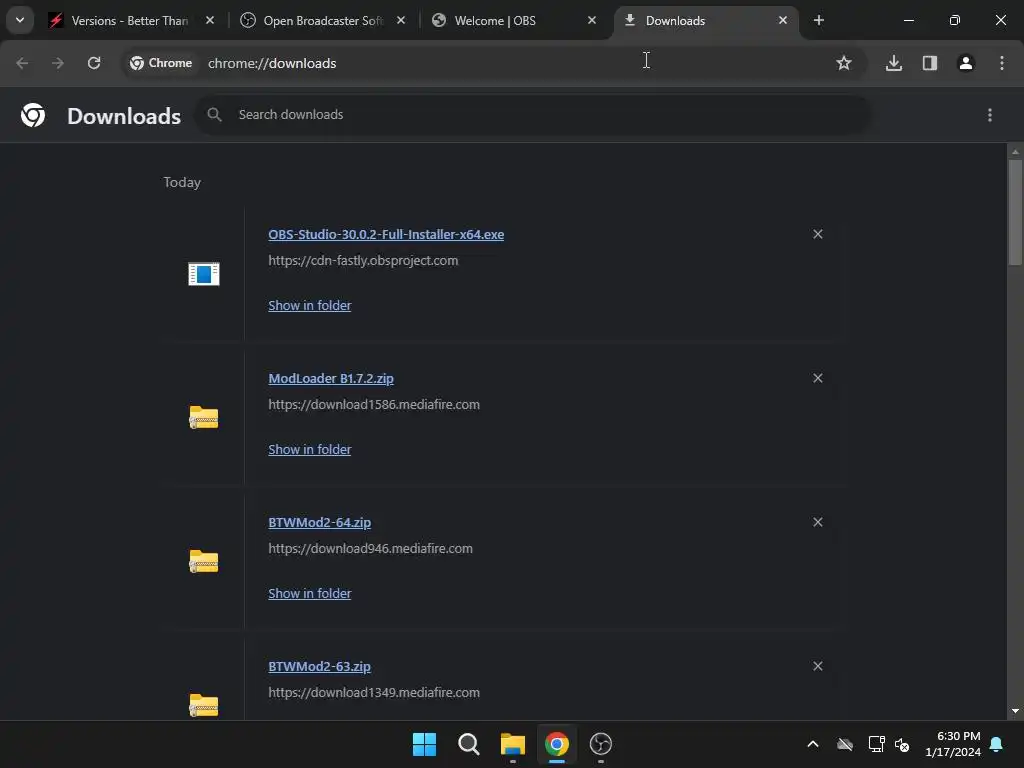
Task: Open a new tab with plus button
Action: click(x=818, y=20)
